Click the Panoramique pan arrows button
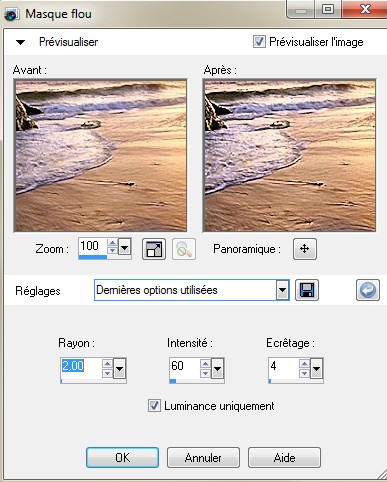The image size is (387, 482). pos(305,249)
